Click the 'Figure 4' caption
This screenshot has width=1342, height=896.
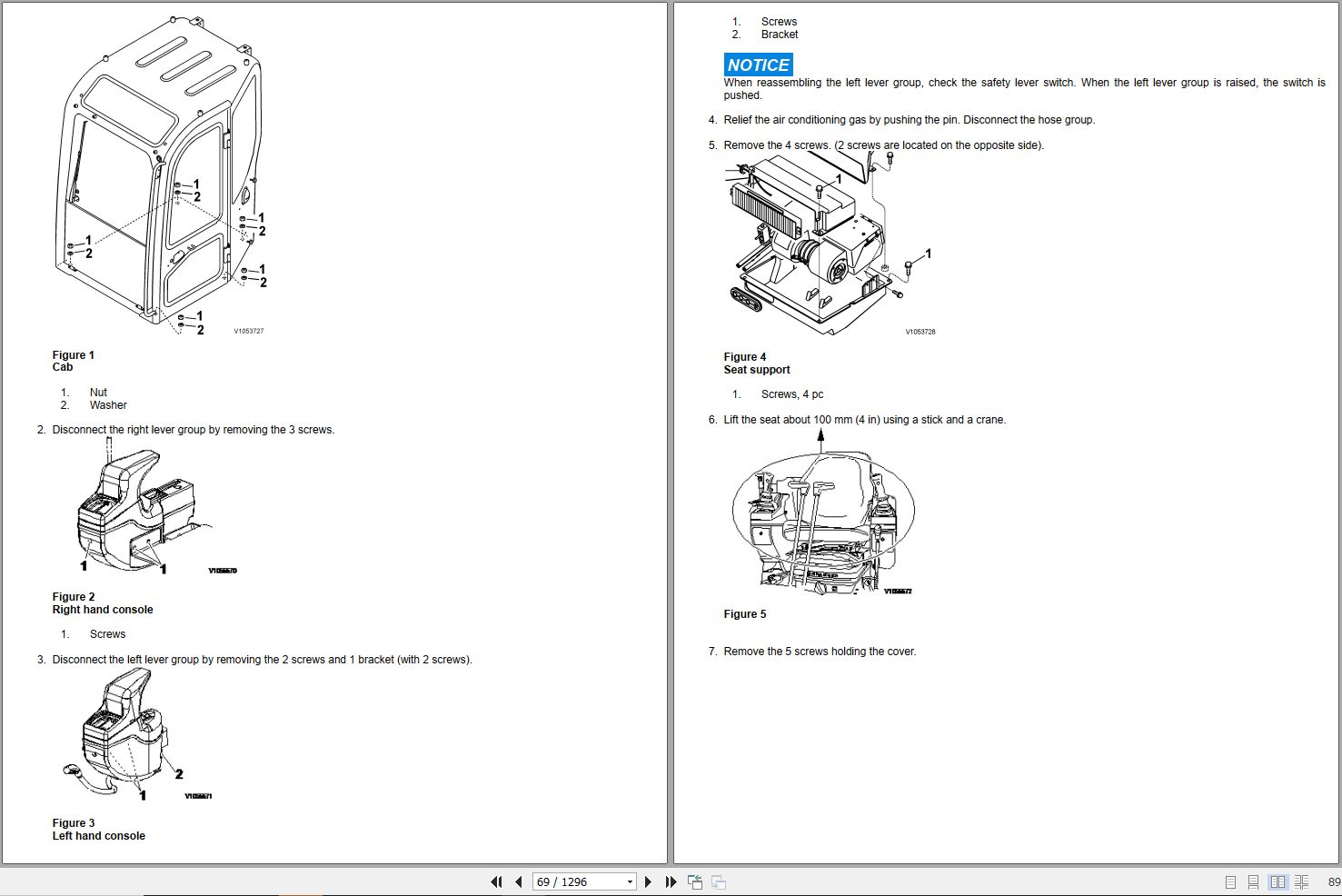[x=745, y=357]
